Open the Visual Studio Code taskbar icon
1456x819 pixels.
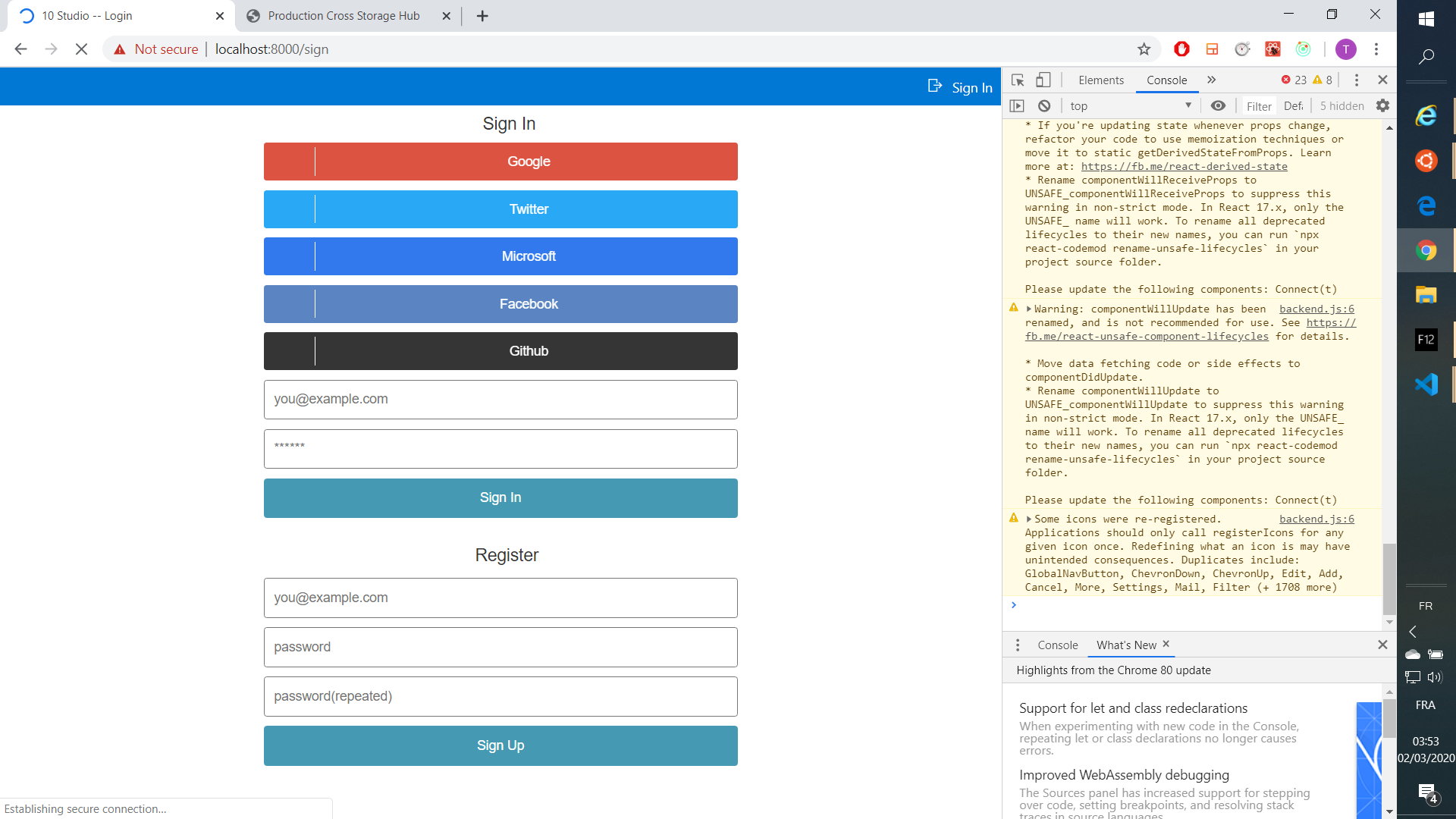[x=1426, y=384]
